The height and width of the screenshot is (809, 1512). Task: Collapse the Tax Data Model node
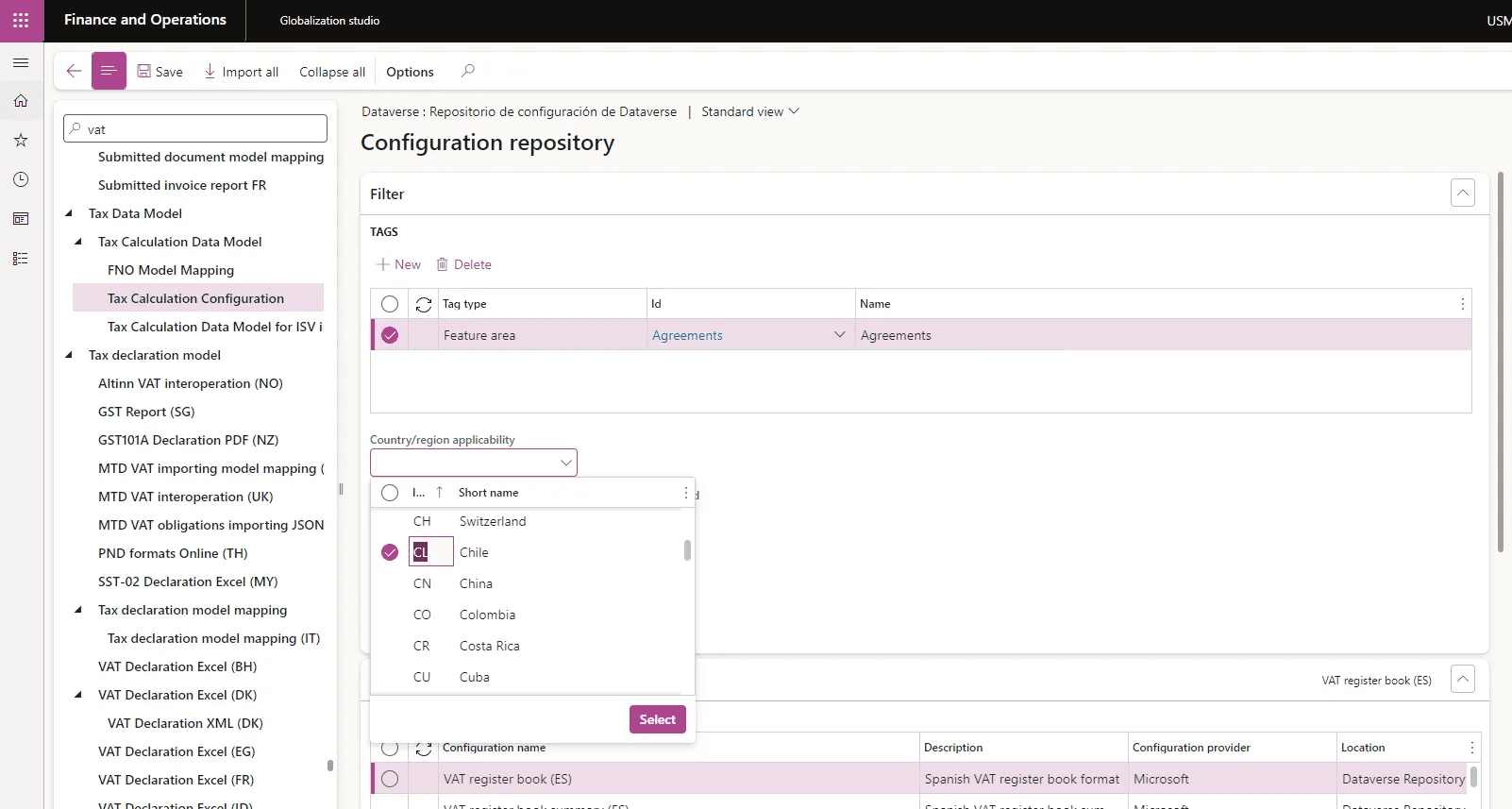pos(69,213)
